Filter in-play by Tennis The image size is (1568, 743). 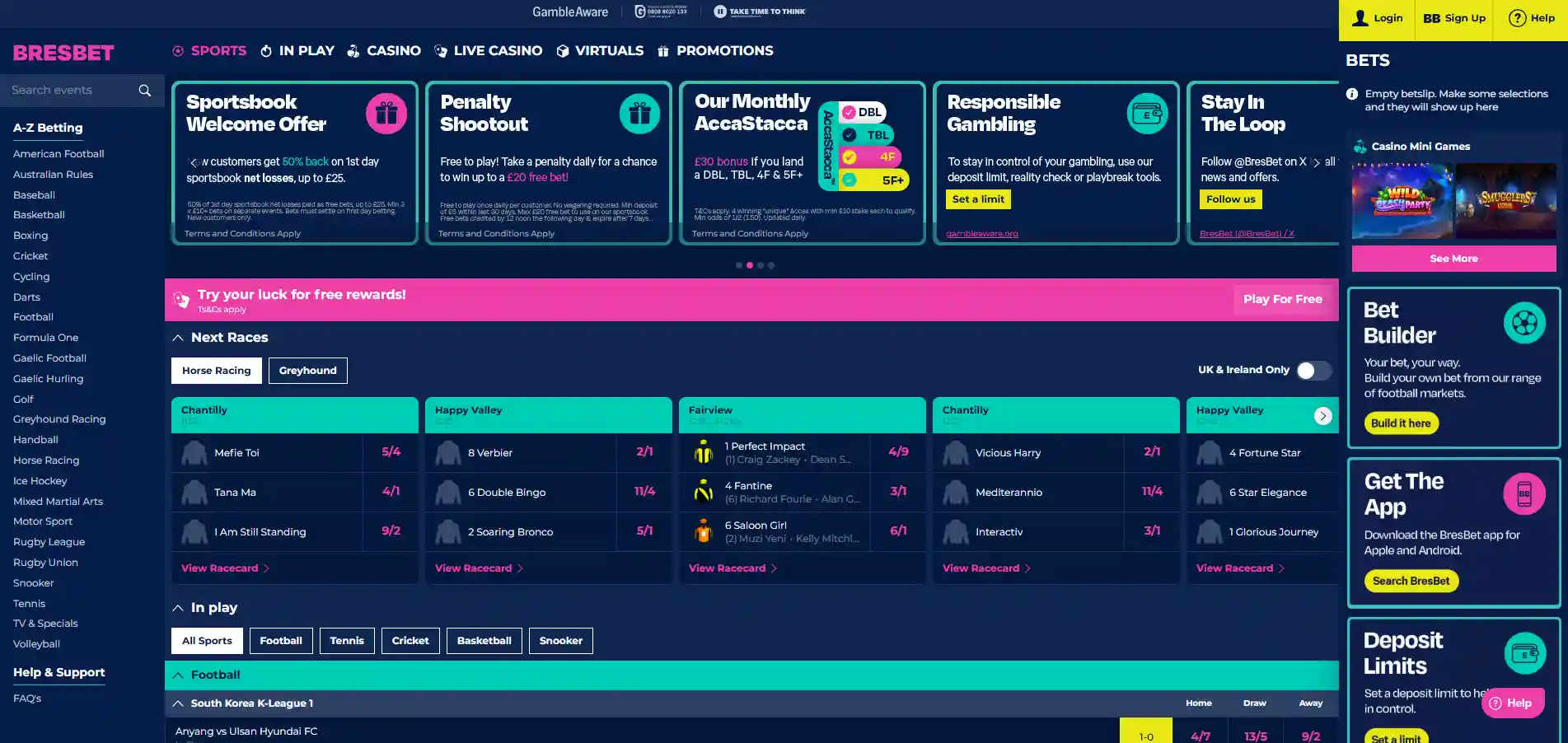(x=347, y=641)
